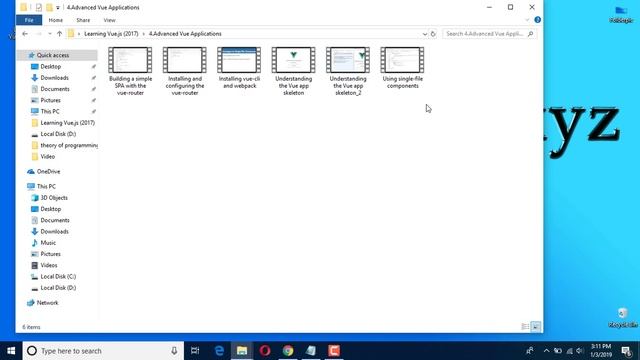
Task: Open Windows Start menu
Action: click(x=11, y=351)
